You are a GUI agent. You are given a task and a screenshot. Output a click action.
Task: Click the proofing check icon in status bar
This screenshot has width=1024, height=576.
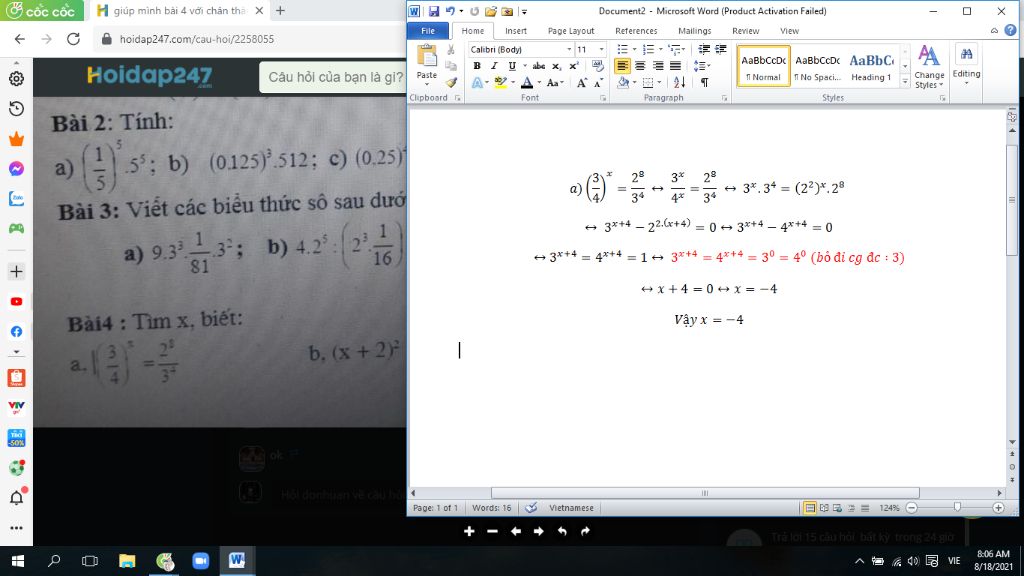[x=531, y=507]
